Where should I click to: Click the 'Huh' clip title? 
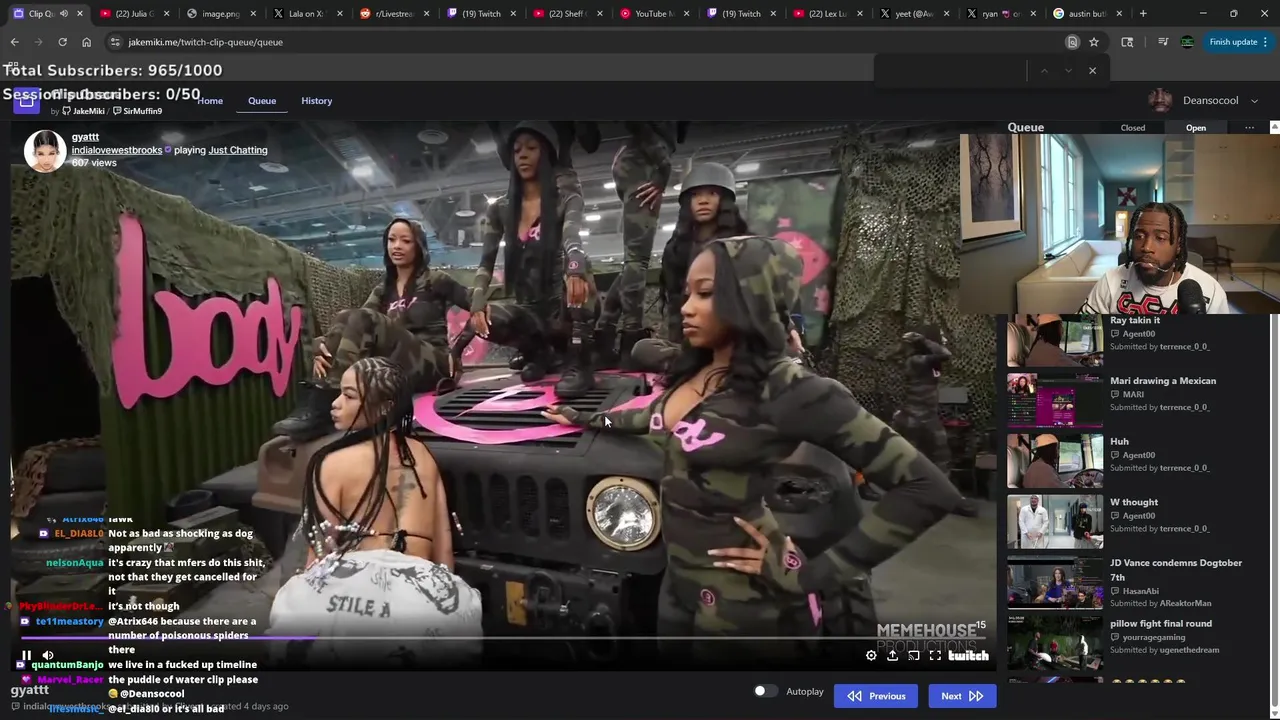click(1119, 441)
